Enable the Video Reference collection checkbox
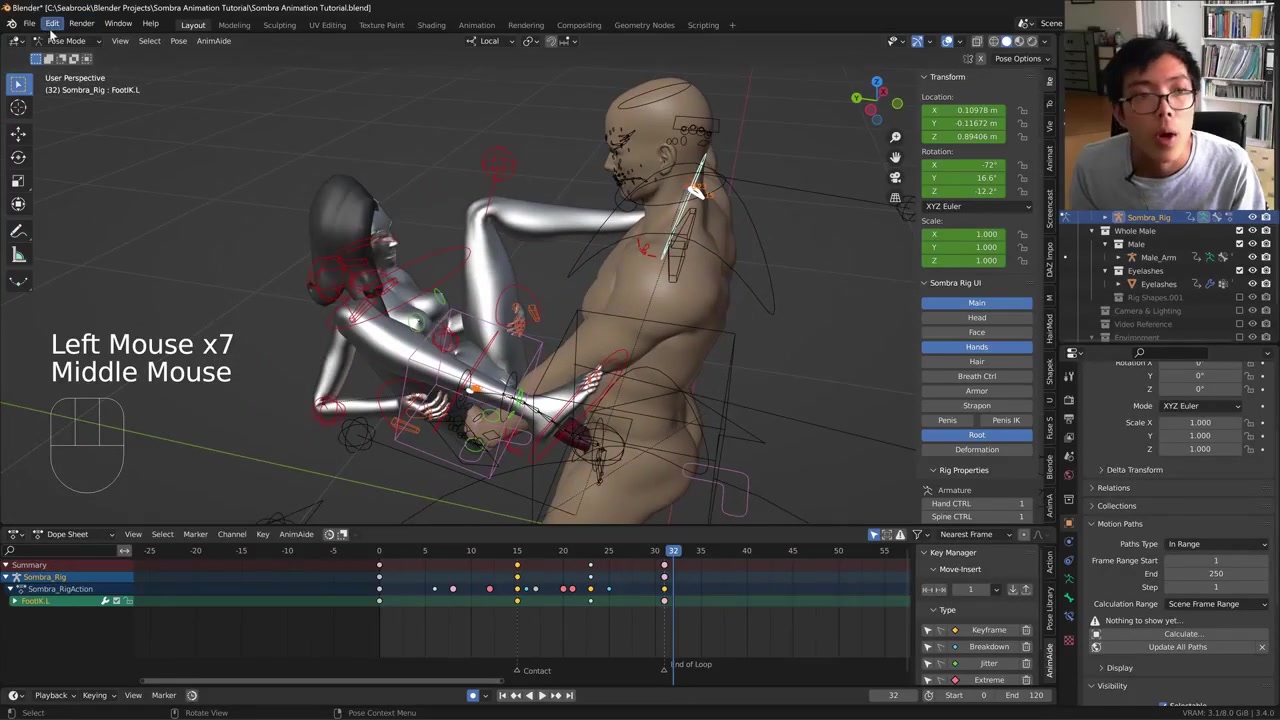This screenshot has height=720, width=1280. (1240, 324)
